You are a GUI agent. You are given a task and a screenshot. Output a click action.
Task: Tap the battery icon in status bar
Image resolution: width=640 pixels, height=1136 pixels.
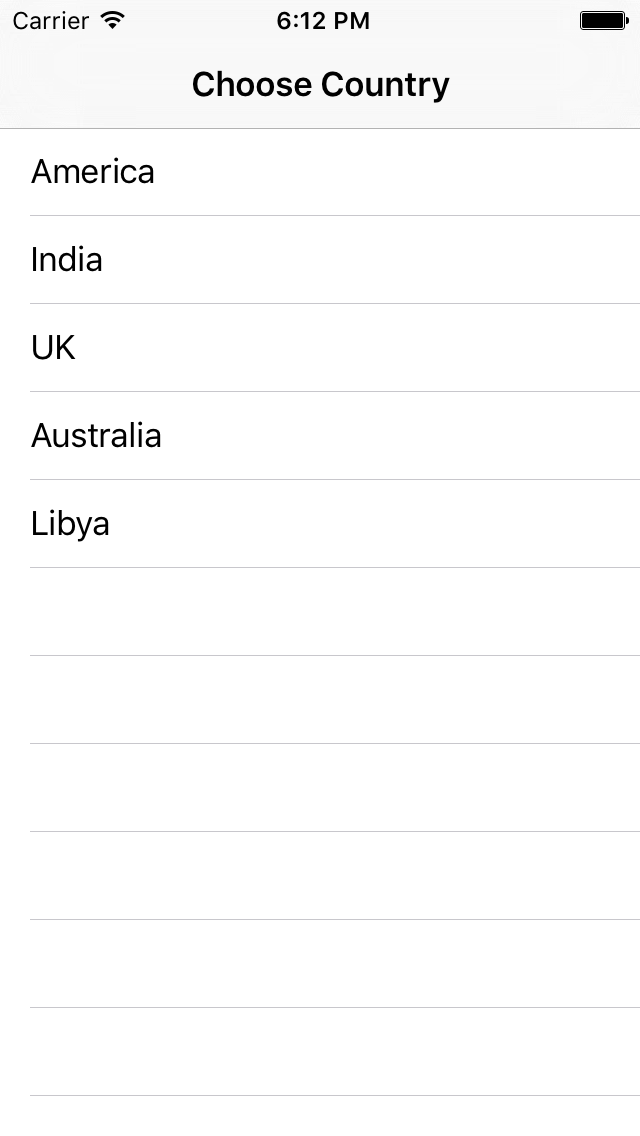coord(604,20)
